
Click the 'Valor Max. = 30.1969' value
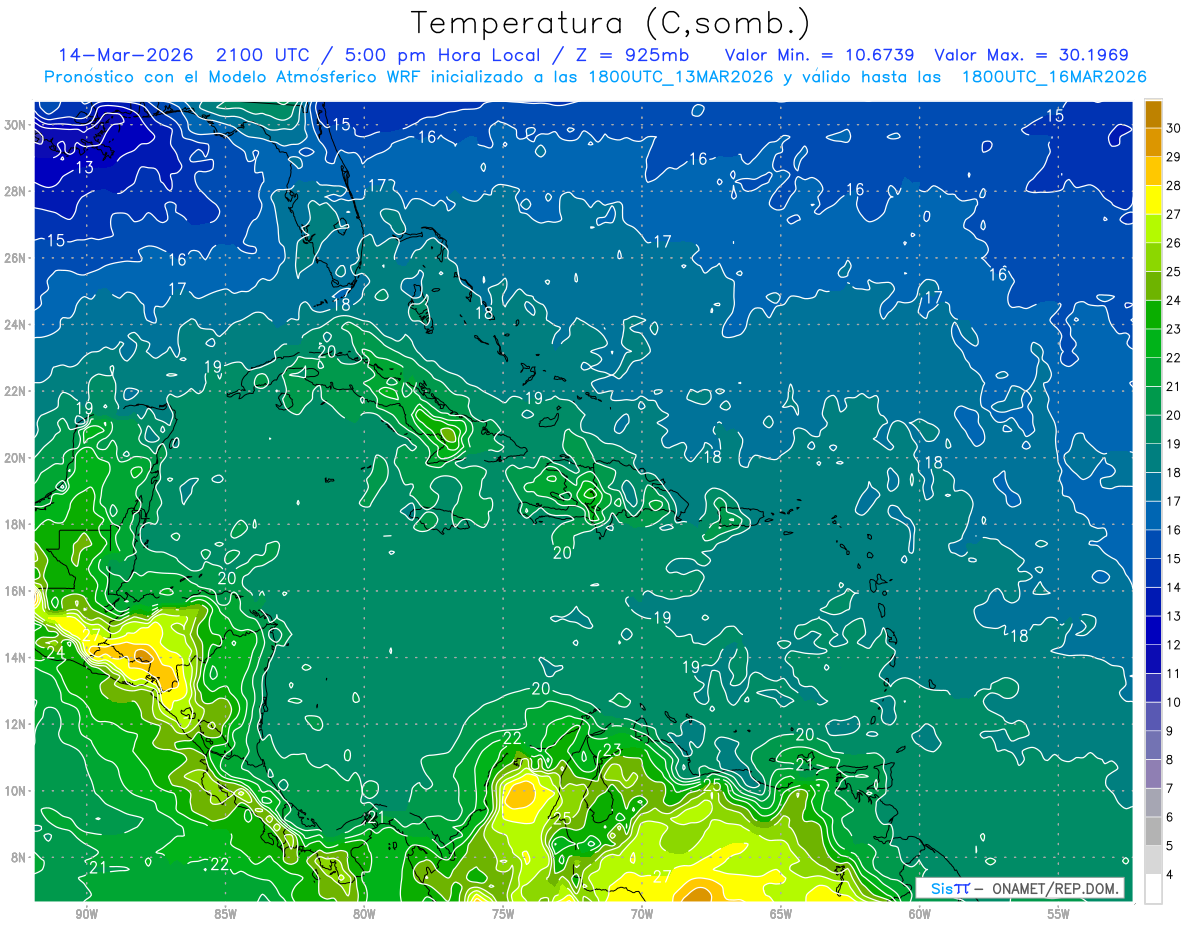1031,55
